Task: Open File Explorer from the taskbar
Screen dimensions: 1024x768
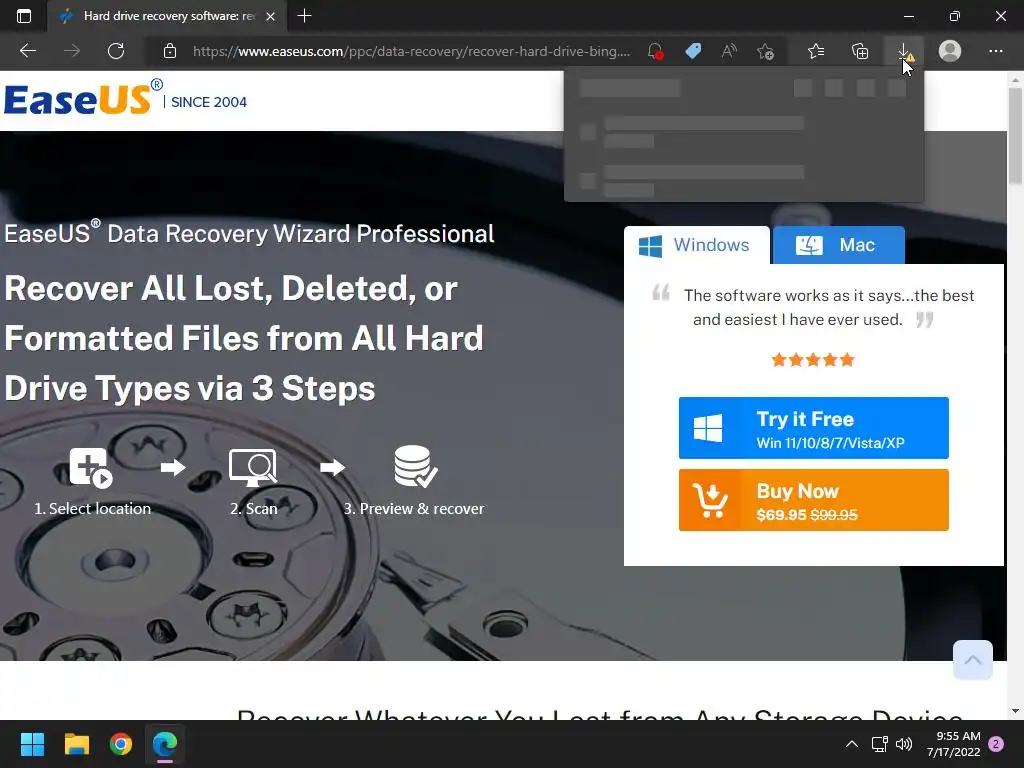Action: tap(76, 744)
